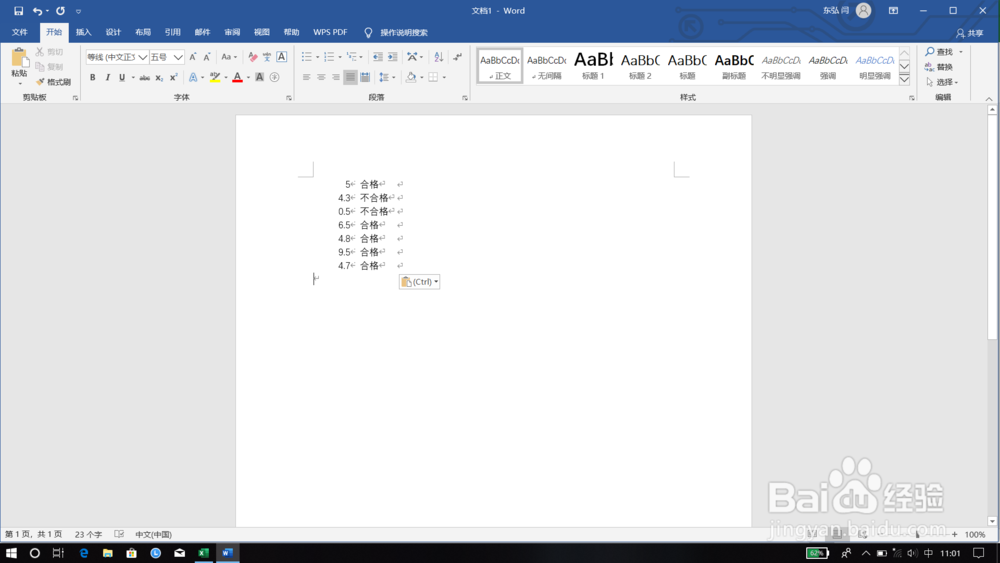1000x563 pixels.
Task: Click the Character Shading icon
Action: 260,77
